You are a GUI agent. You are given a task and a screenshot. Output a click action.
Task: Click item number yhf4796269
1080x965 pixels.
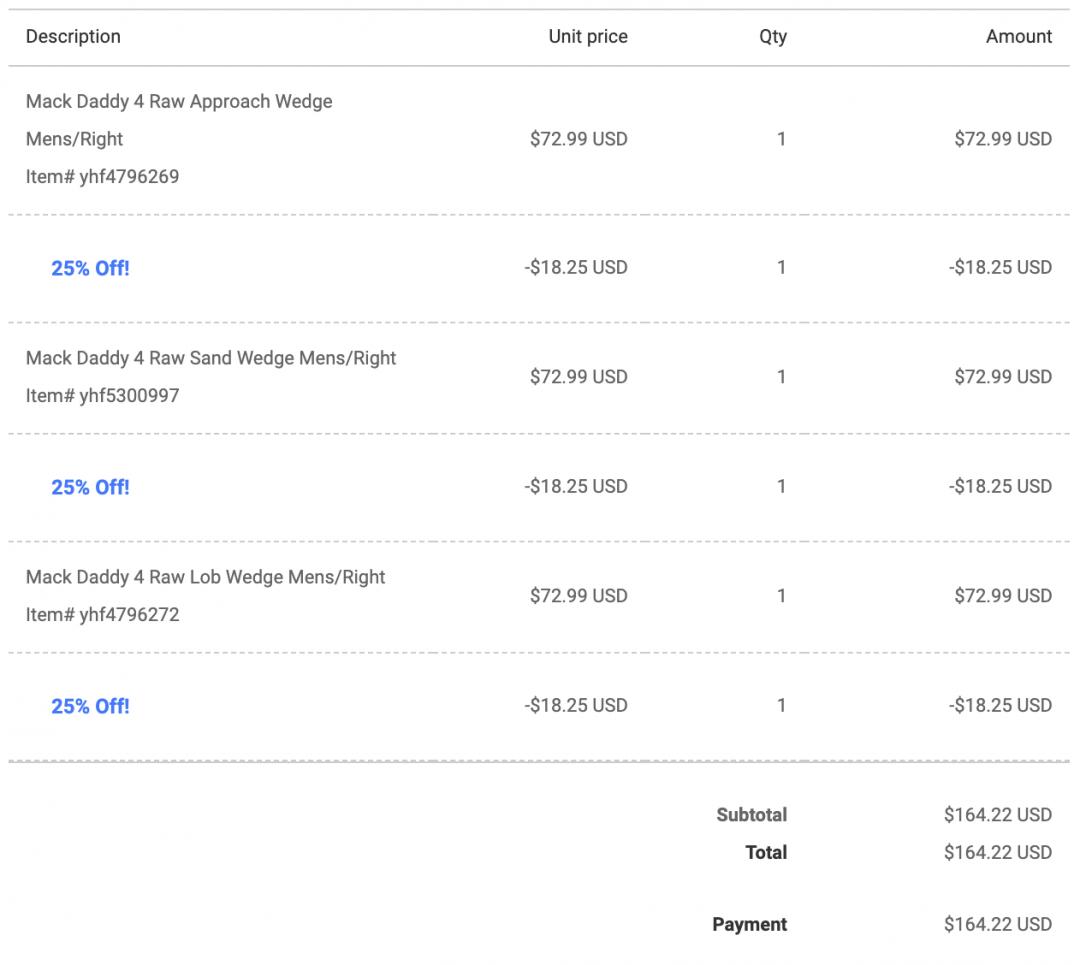[102, 177]
